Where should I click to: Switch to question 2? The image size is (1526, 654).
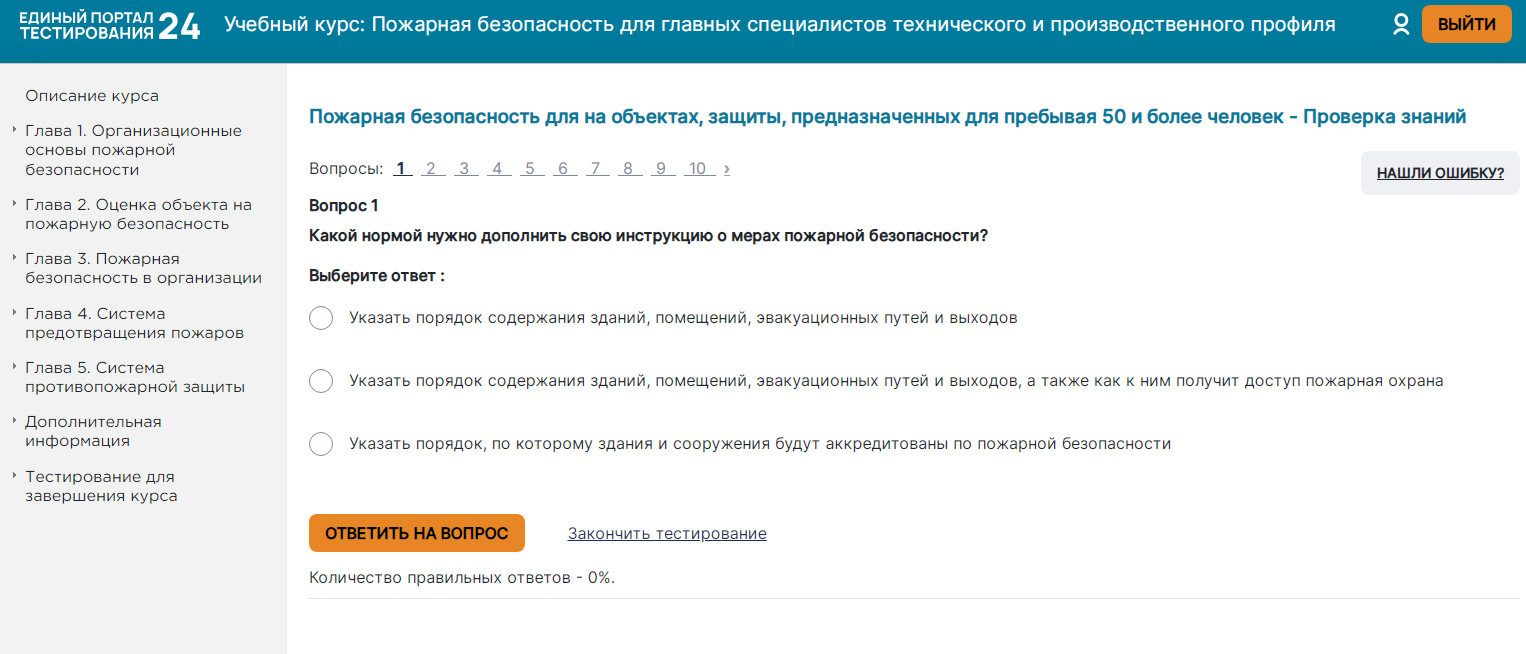pos(432,169)
